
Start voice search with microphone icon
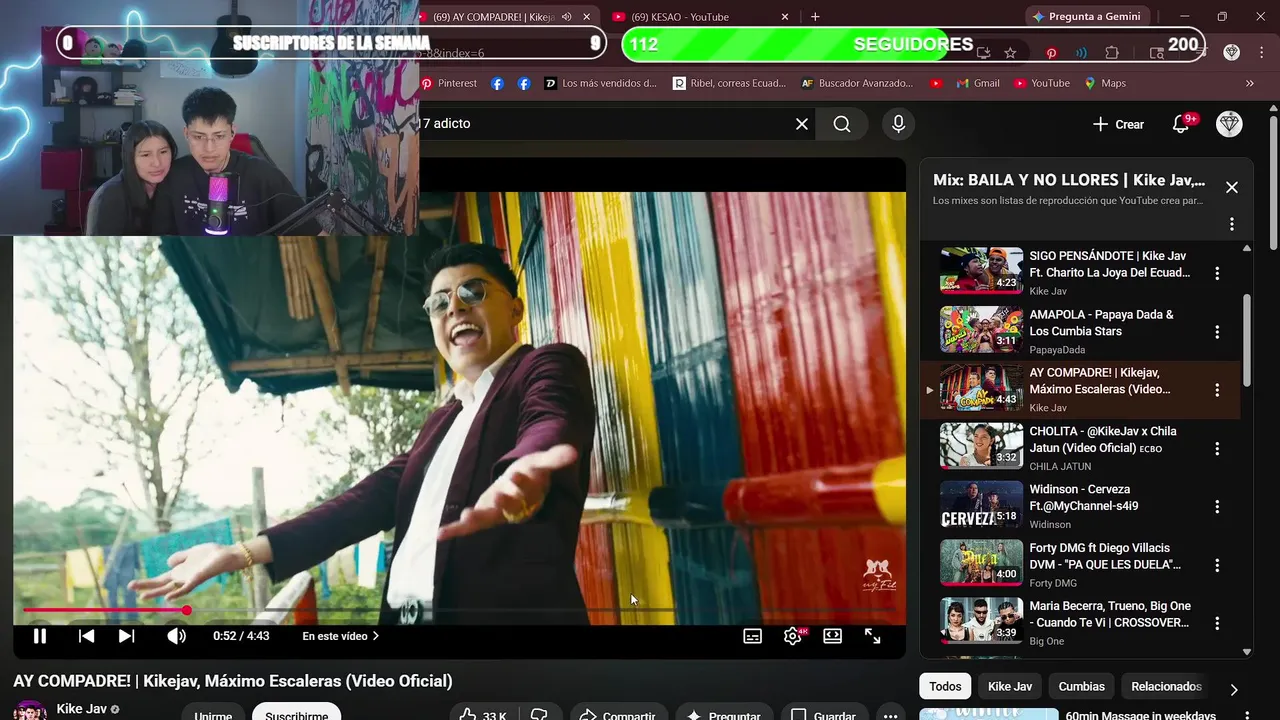tap(898, 124)
